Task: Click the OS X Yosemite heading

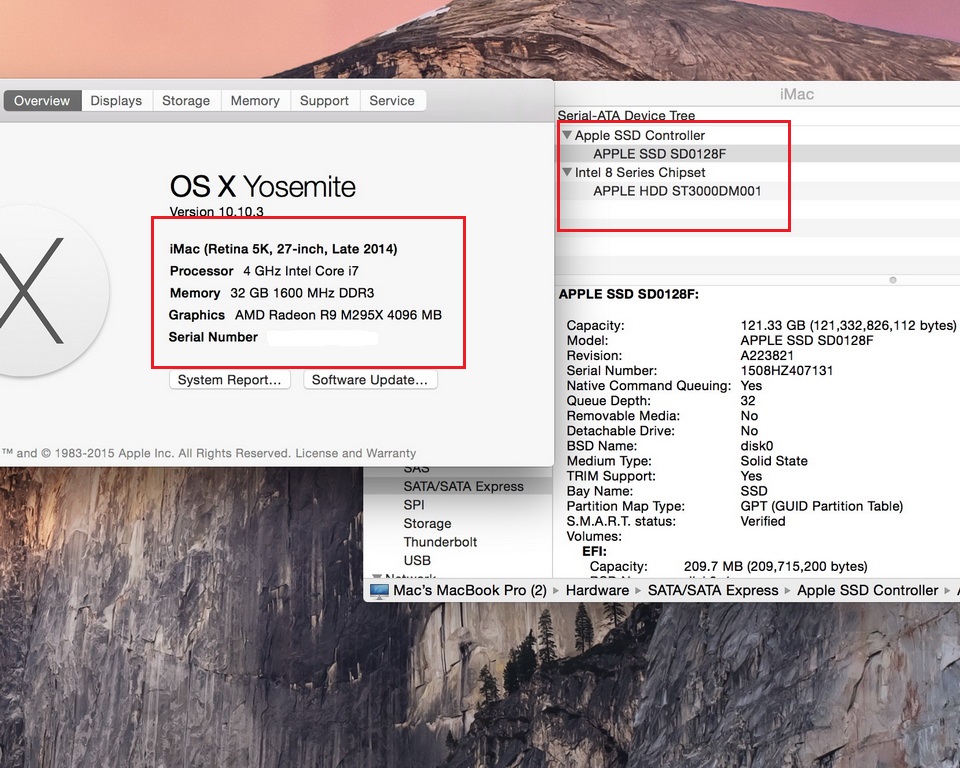Action: click(262, 186)
